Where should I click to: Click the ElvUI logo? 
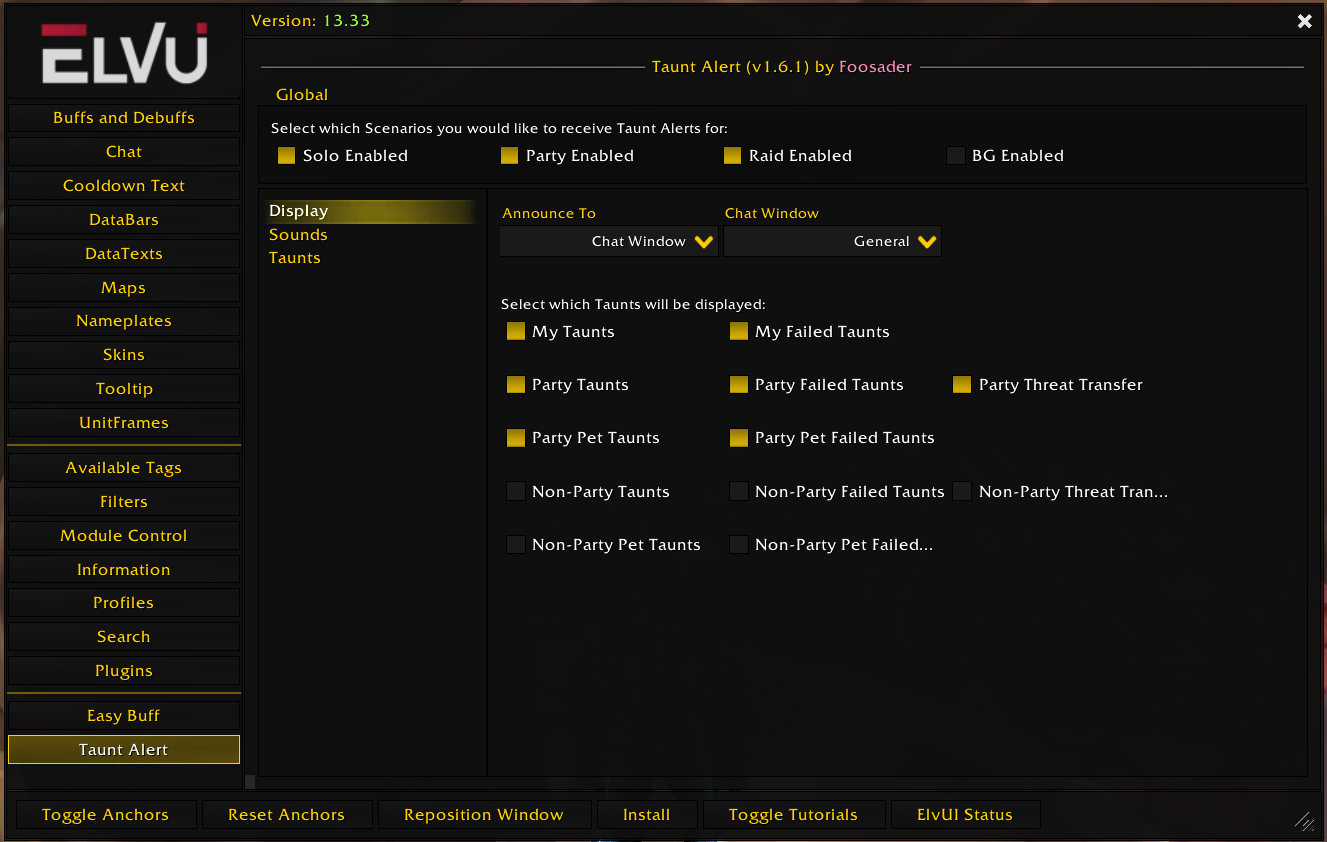pyautogui.click(x=125, y=53)
